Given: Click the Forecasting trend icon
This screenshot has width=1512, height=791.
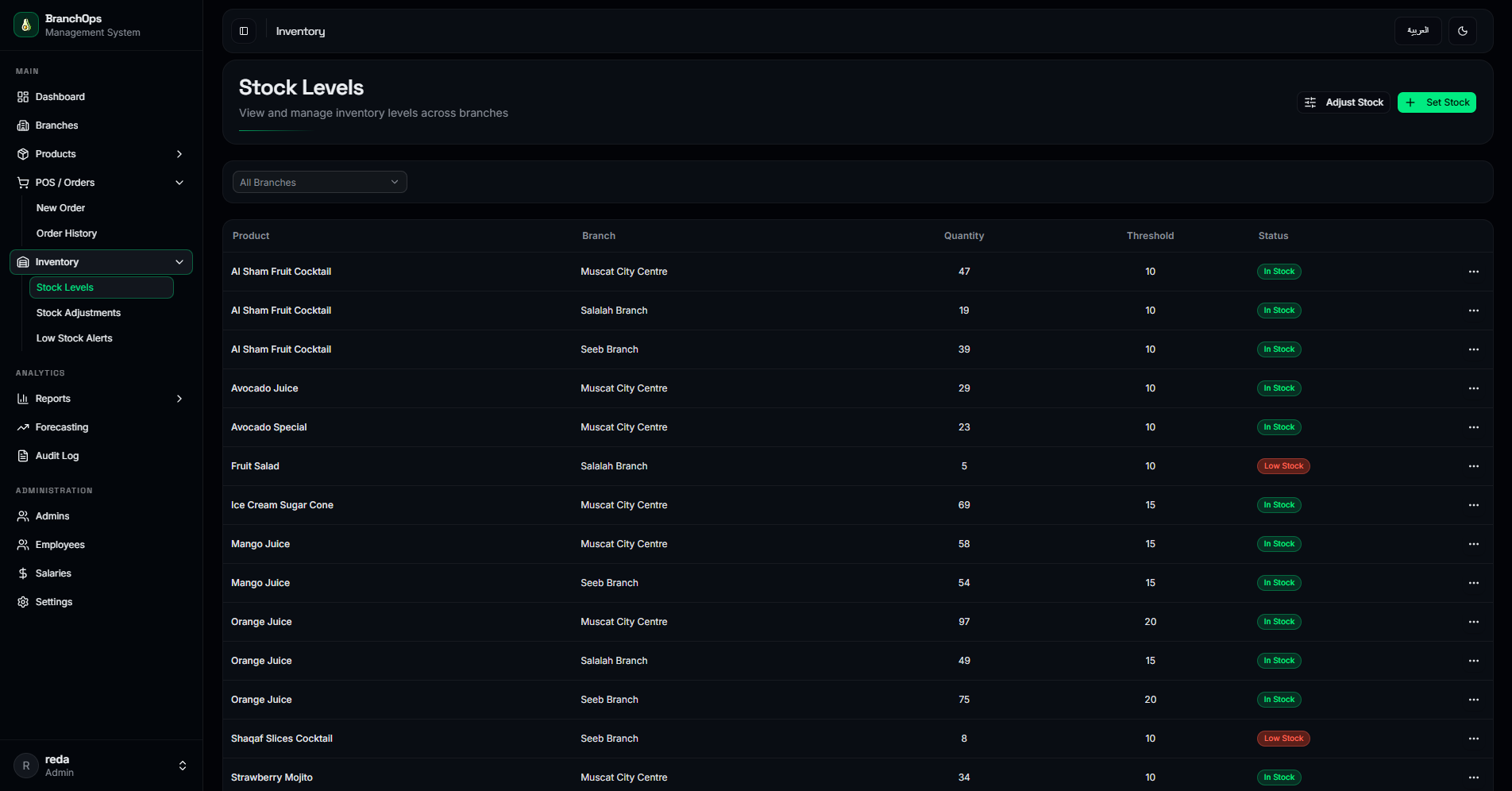Looking at the screenshot, I should [23, 427].
